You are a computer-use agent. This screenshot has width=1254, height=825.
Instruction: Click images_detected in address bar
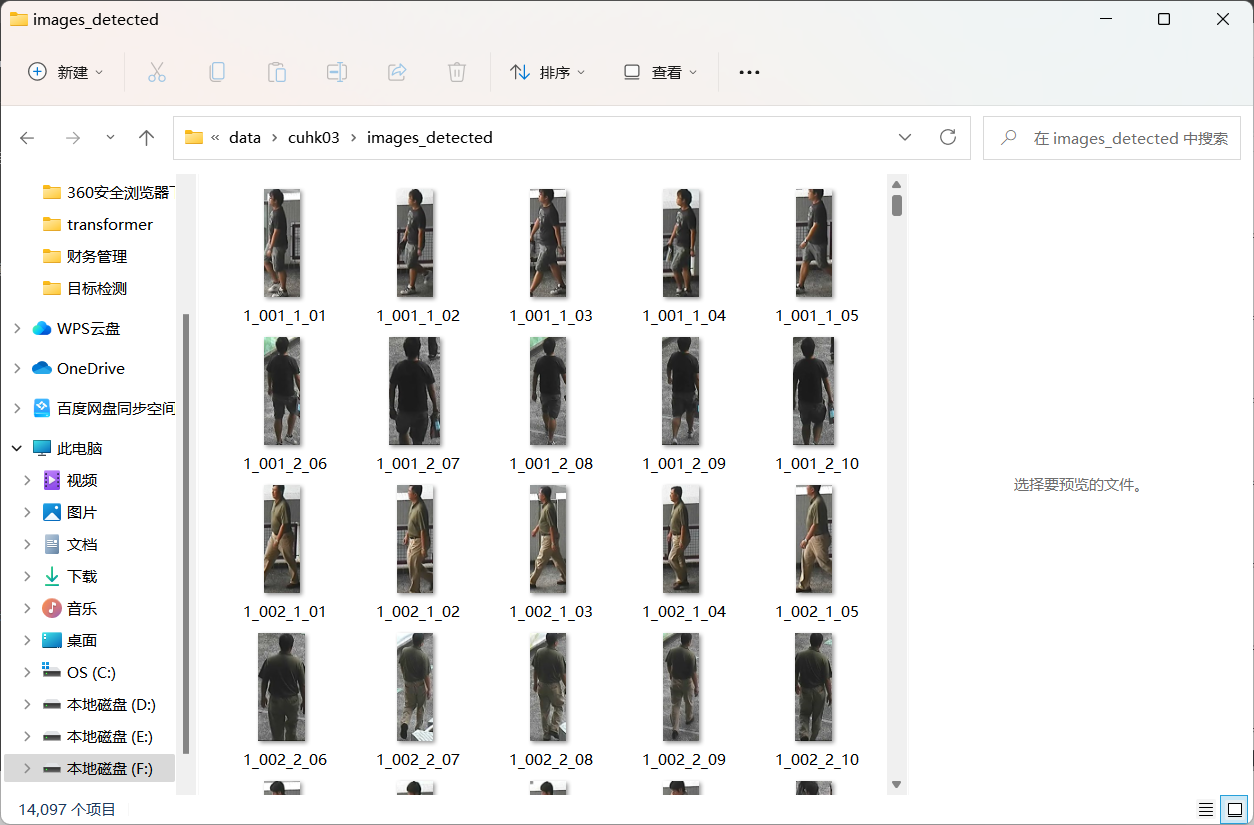429,137
